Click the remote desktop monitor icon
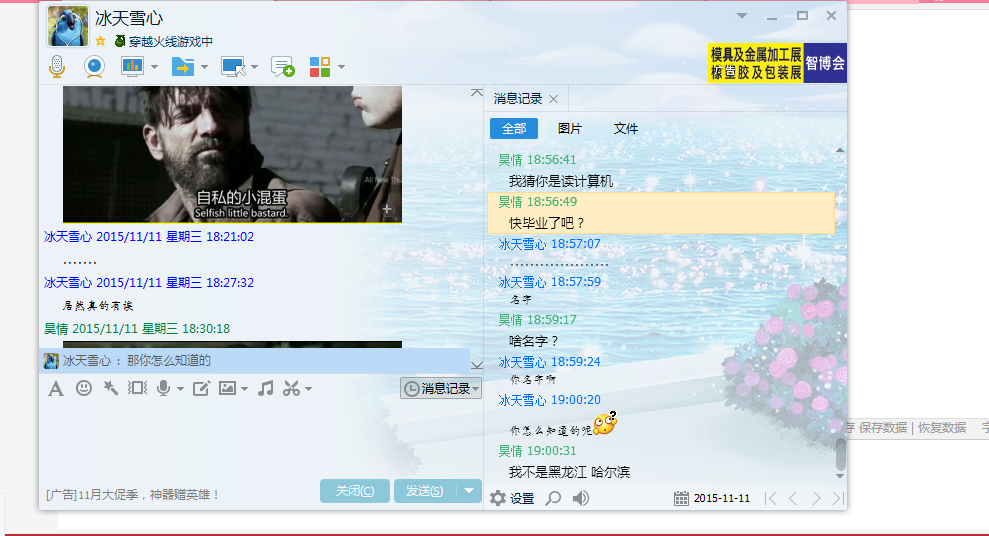The width and height of the screenshot is (989, 536). pyautogui.click(x=233, y=66)
